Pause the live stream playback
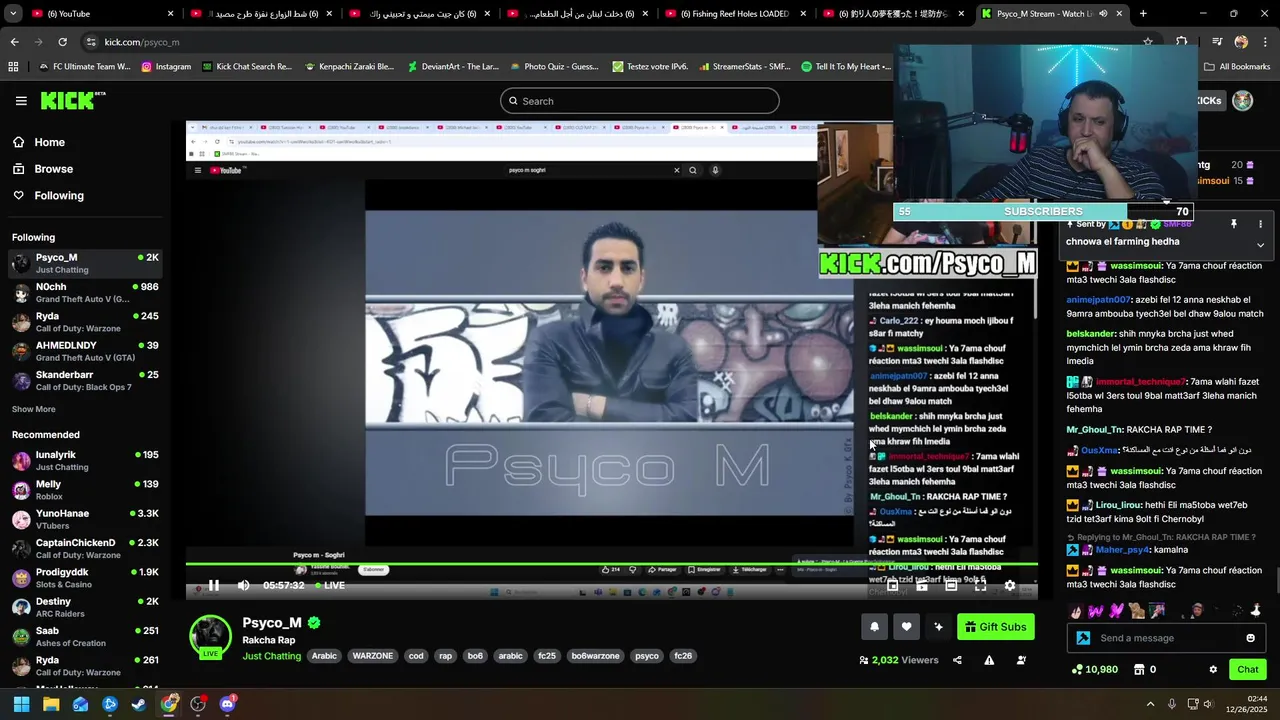 [213, 586]
